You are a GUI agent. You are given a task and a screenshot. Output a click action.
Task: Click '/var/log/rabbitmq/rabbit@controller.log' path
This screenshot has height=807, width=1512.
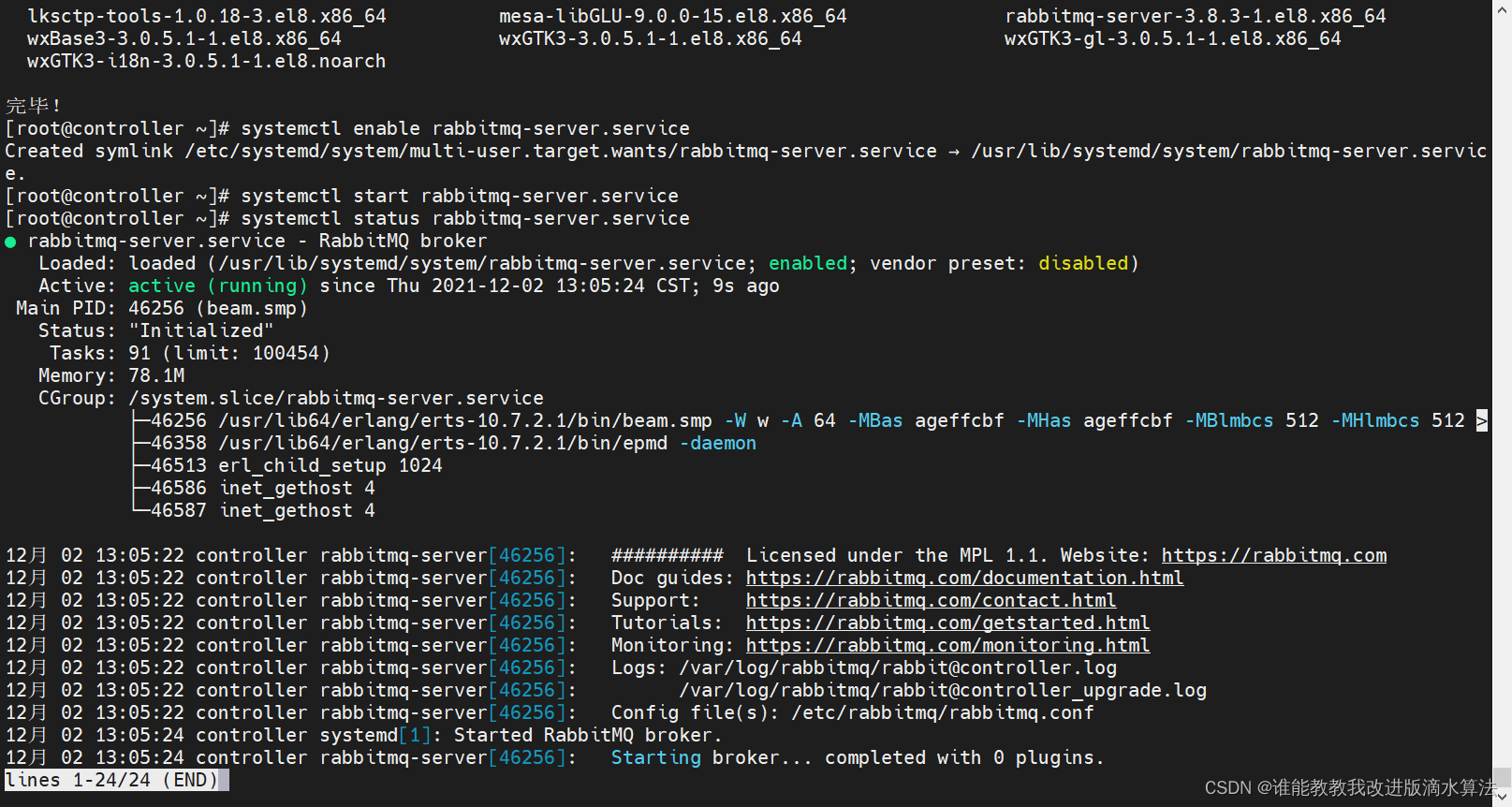[898, 668]
